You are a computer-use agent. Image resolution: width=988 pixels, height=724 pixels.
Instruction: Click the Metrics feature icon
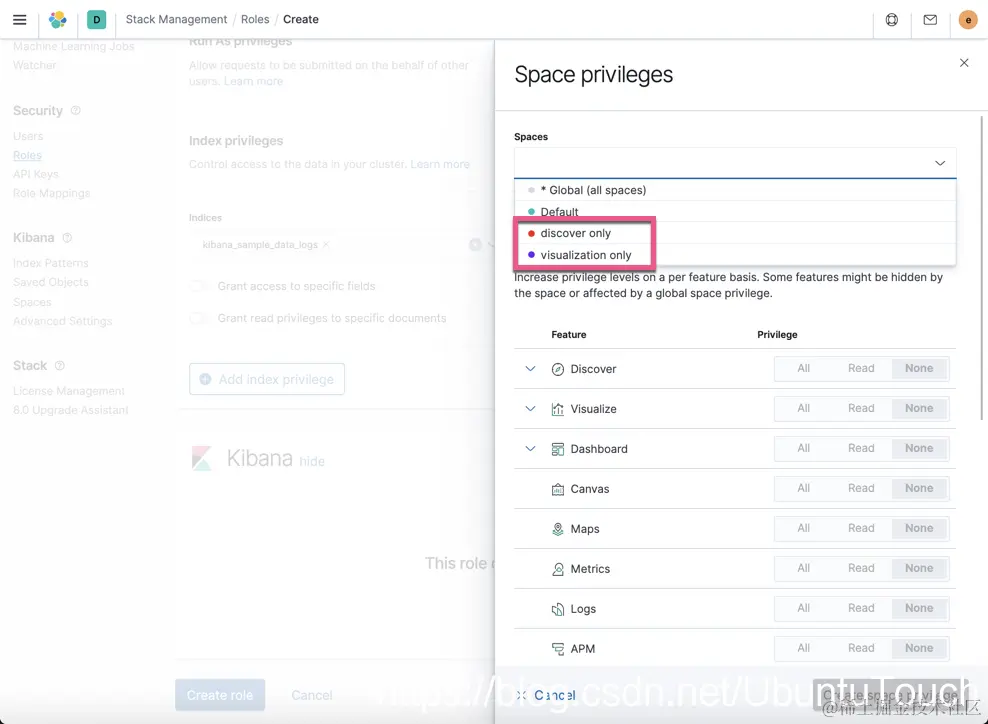(x=558, y=569)
